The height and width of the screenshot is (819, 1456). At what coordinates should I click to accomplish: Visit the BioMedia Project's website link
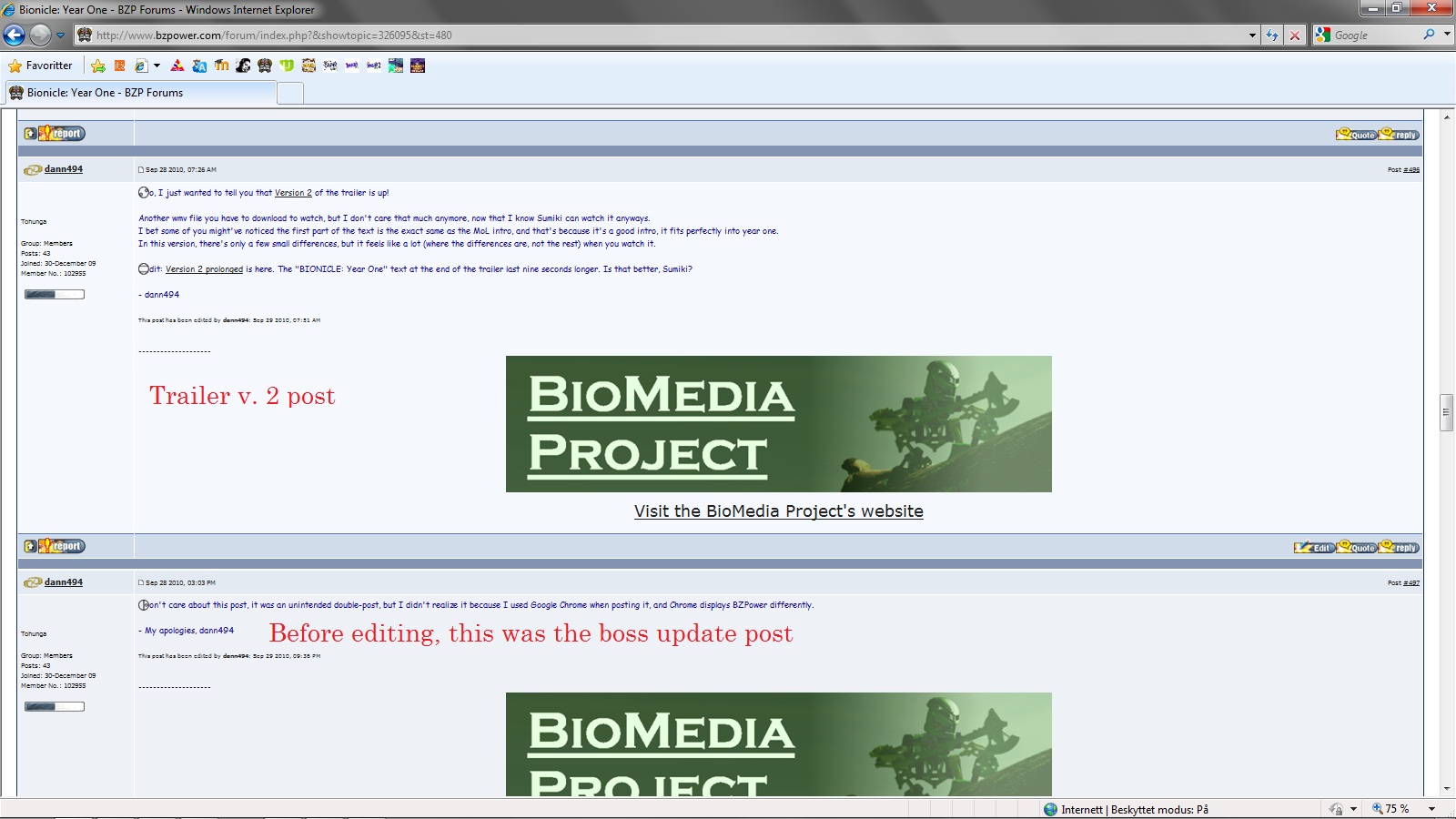778,511
